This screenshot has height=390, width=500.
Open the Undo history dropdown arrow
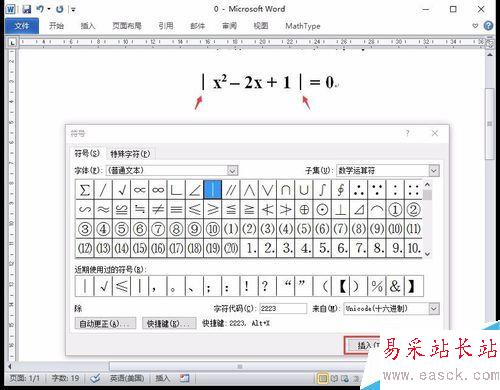coord(49,9)
